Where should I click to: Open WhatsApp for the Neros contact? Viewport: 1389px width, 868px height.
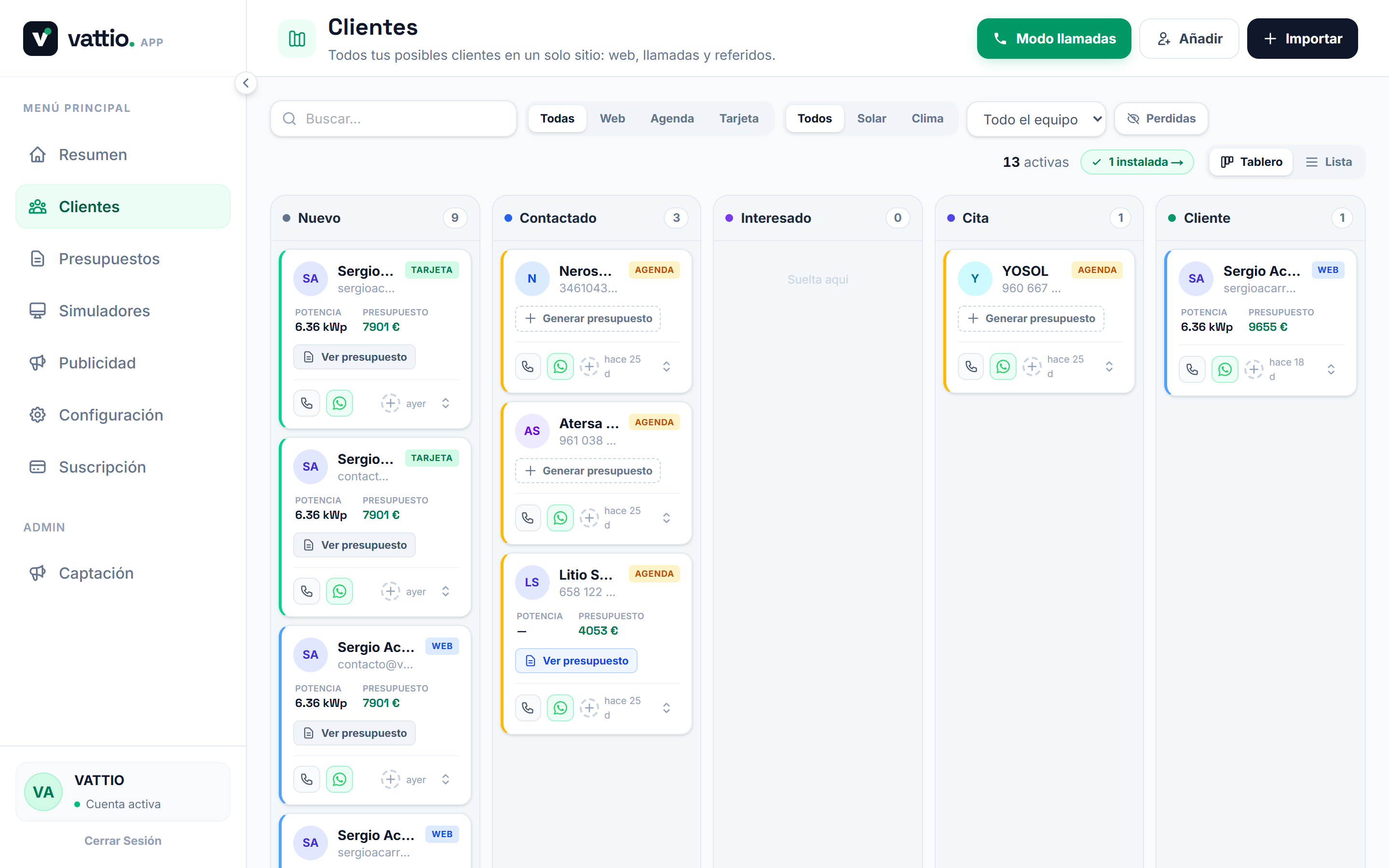[560, 366]
